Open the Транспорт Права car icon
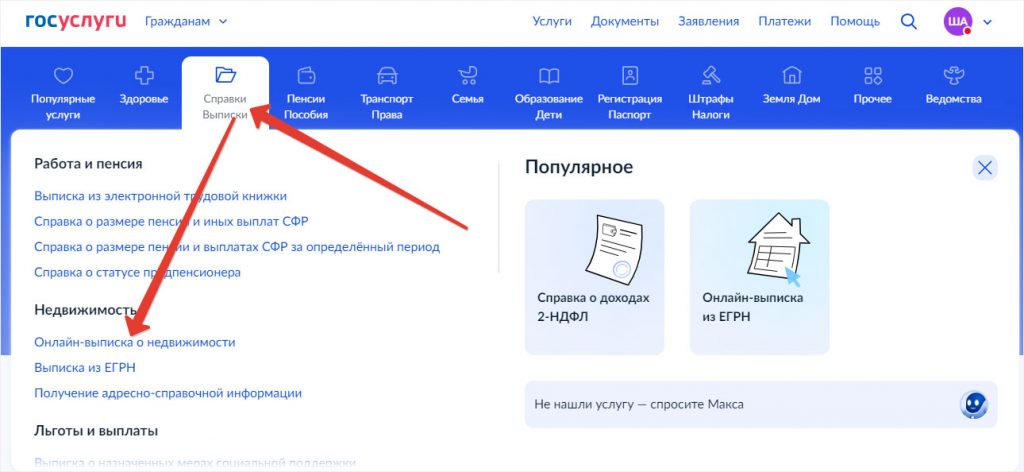Viewport: 1024px width, 472px height. pos(386,76)
